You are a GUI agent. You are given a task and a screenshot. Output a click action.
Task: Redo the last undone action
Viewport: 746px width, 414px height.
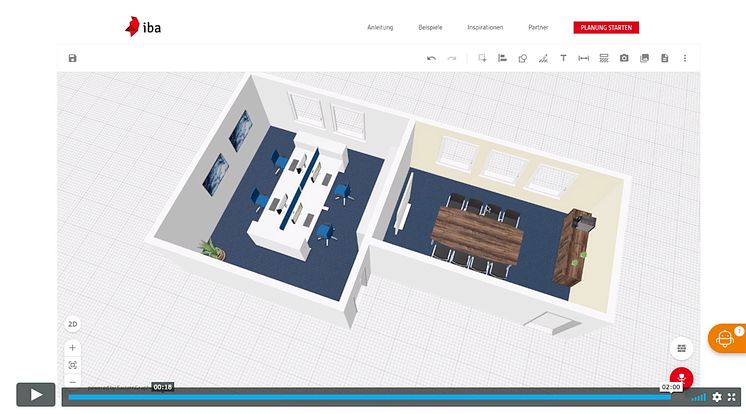452,58
